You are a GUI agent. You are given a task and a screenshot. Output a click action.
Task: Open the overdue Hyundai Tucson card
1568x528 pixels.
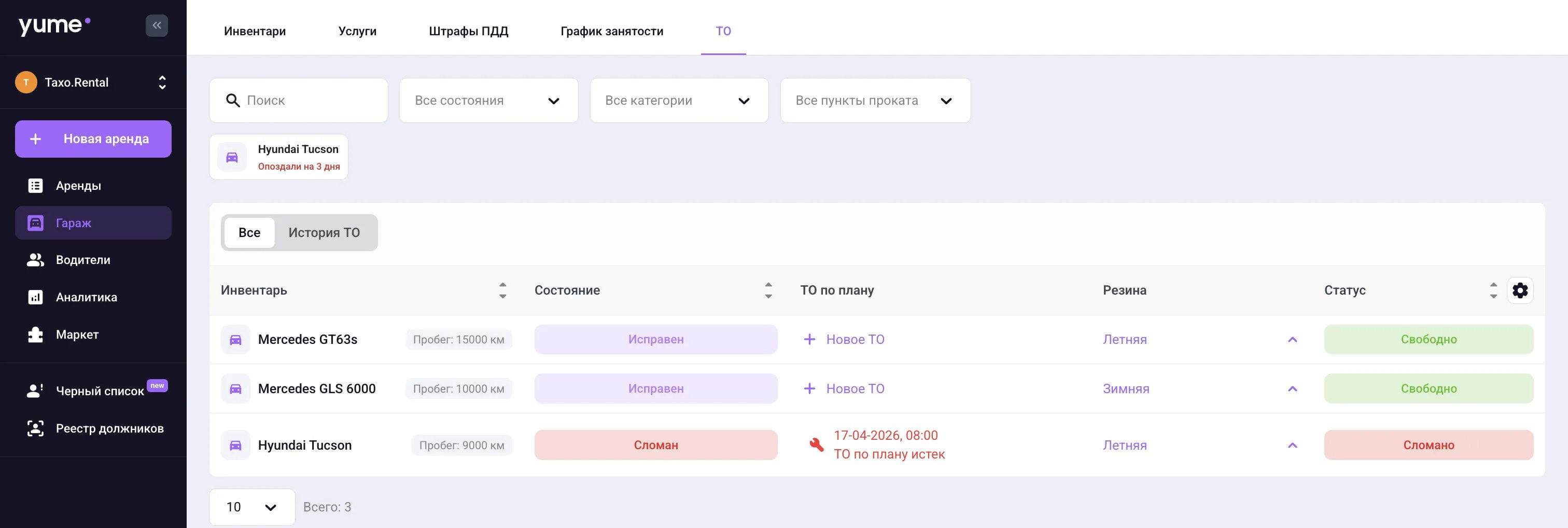tap(279, 157)
